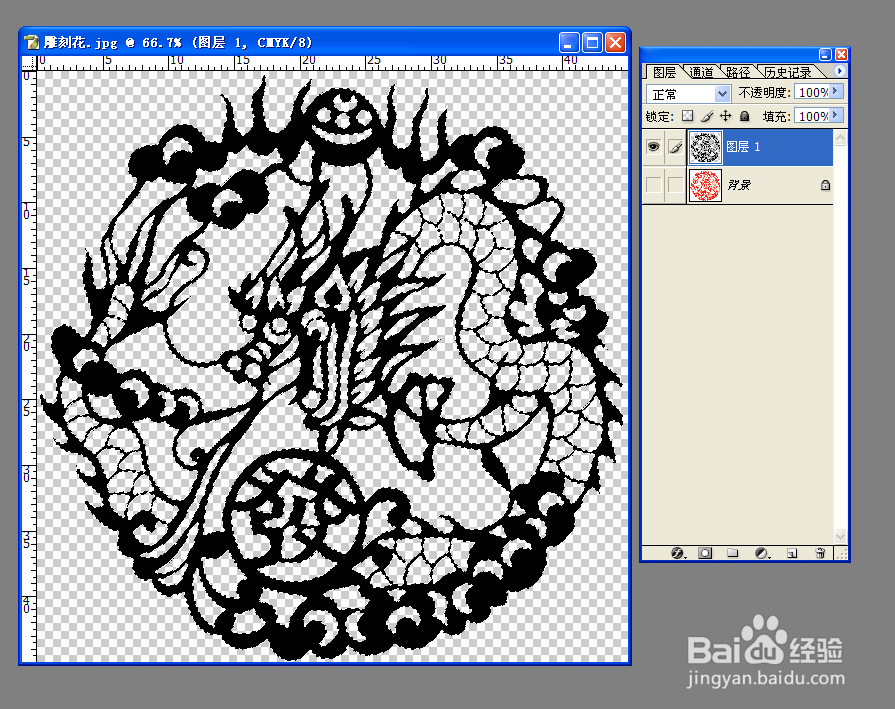This screenshot has width=895, height=709.
Task: Hide 图层 1 using the eye icon
Action: [x=654, y=147]
